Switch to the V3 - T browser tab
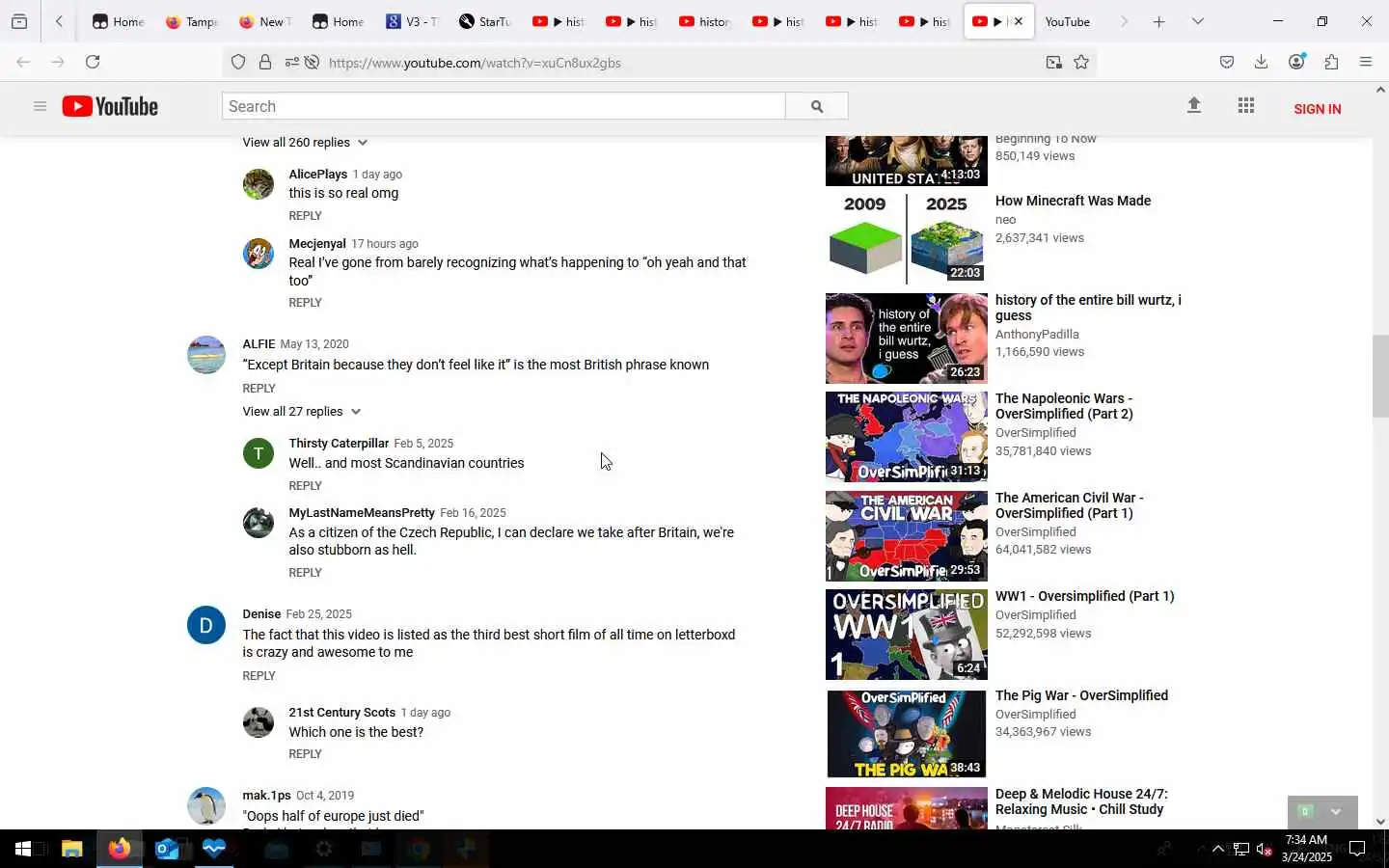This screenshot has width=1389, height=868. (413, 22)
